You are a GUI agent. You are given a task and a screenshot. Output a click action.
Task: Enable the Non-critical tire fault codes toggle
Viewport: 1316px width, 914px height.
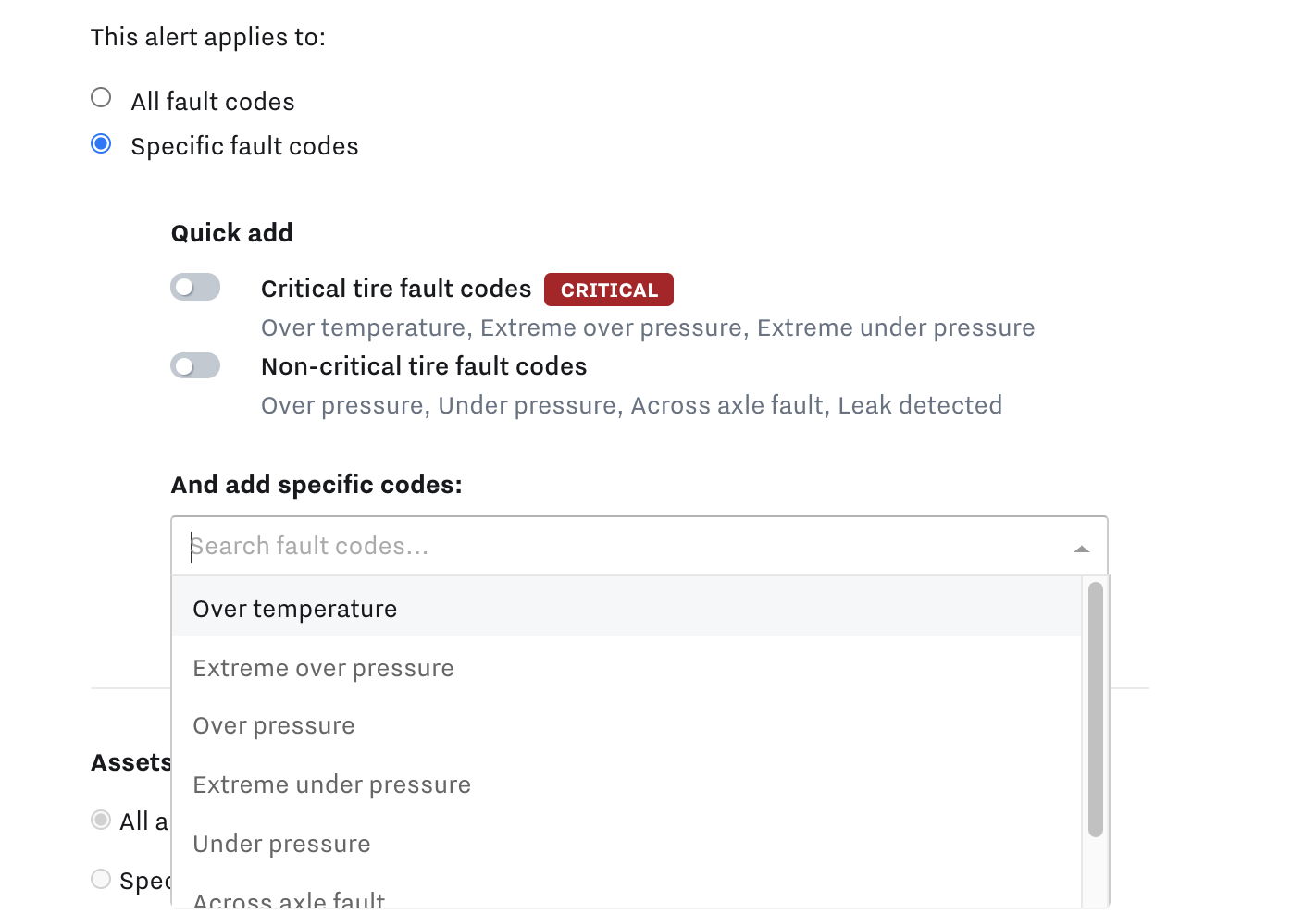(x=194, y=365)
